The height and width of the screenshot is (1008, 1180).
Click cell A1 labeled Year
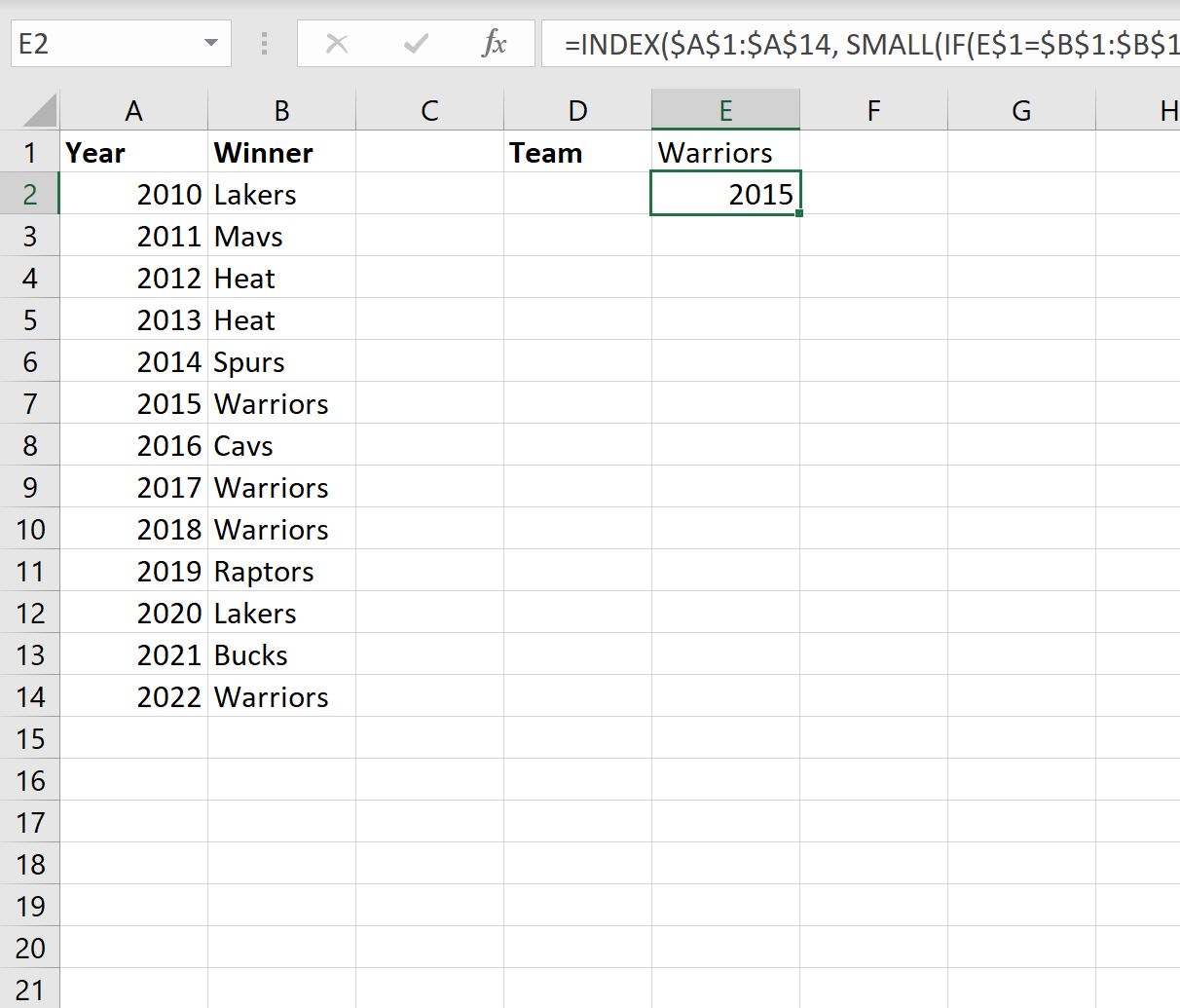click(133, 152)
